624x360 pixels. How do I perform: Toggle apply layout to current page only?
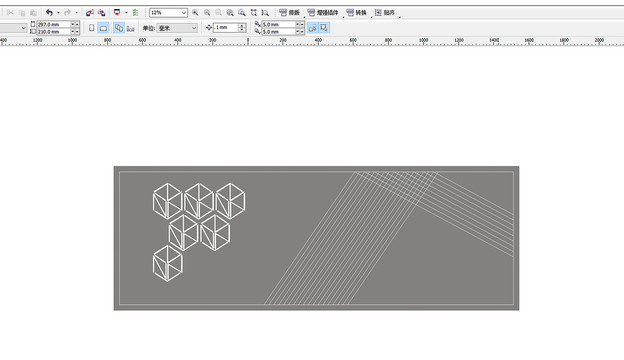pos(131,28)
